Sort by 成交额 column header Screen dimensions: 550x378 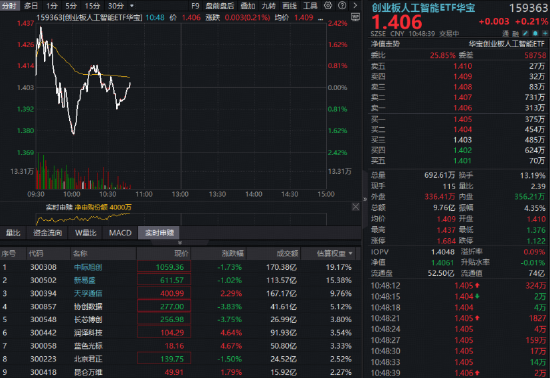pyautogui.click(x=287, y=253)
